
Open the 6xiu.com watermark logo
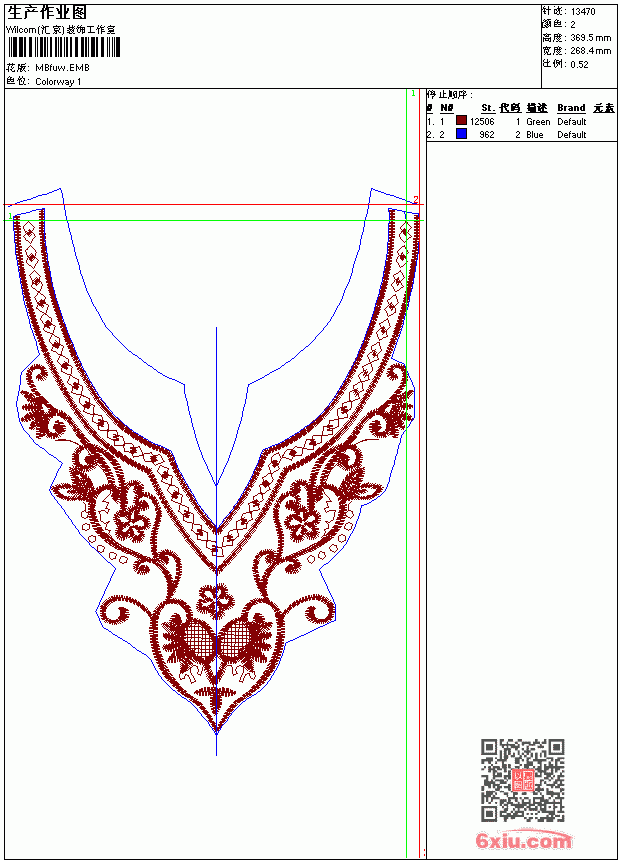(523, 840)
